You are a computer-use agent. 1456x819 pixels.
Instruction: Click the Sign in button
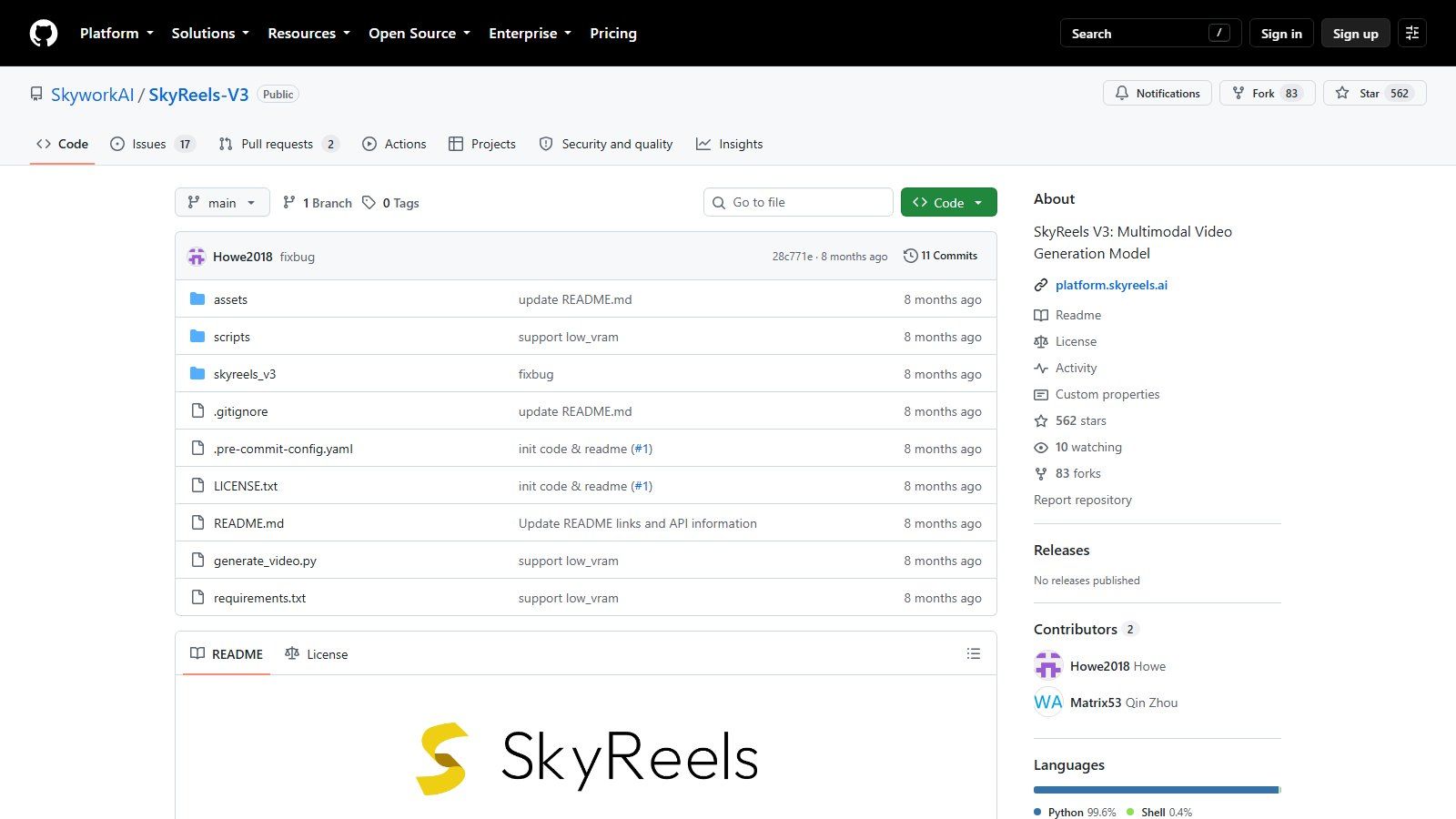point(1281,33)
